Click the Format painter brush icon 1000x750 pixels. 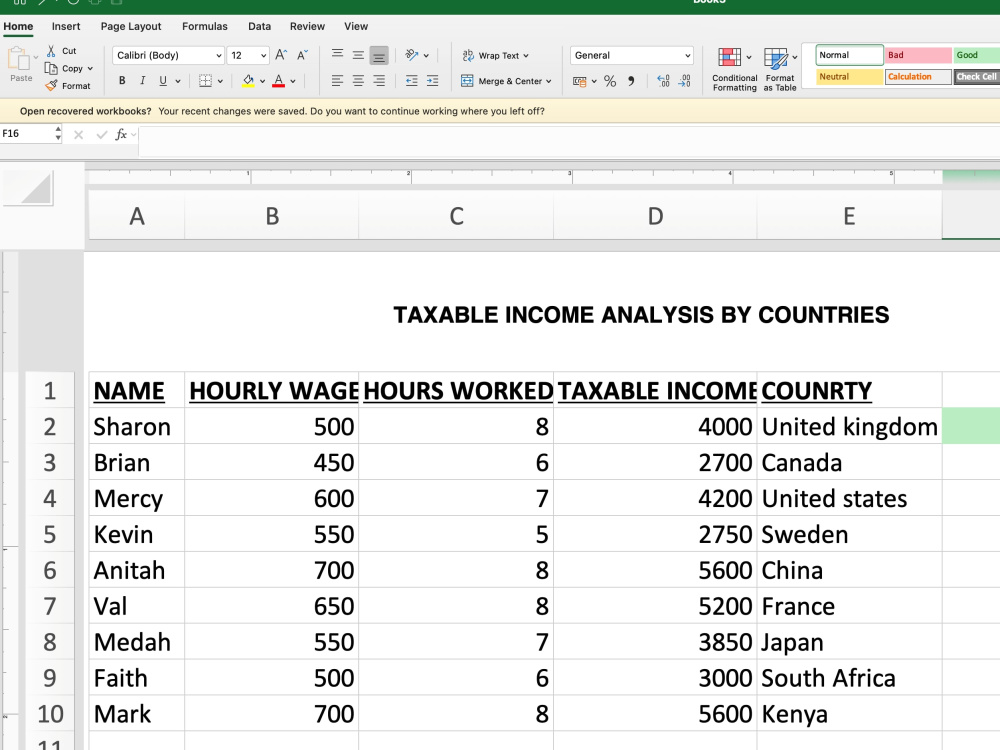click(51, 85)
